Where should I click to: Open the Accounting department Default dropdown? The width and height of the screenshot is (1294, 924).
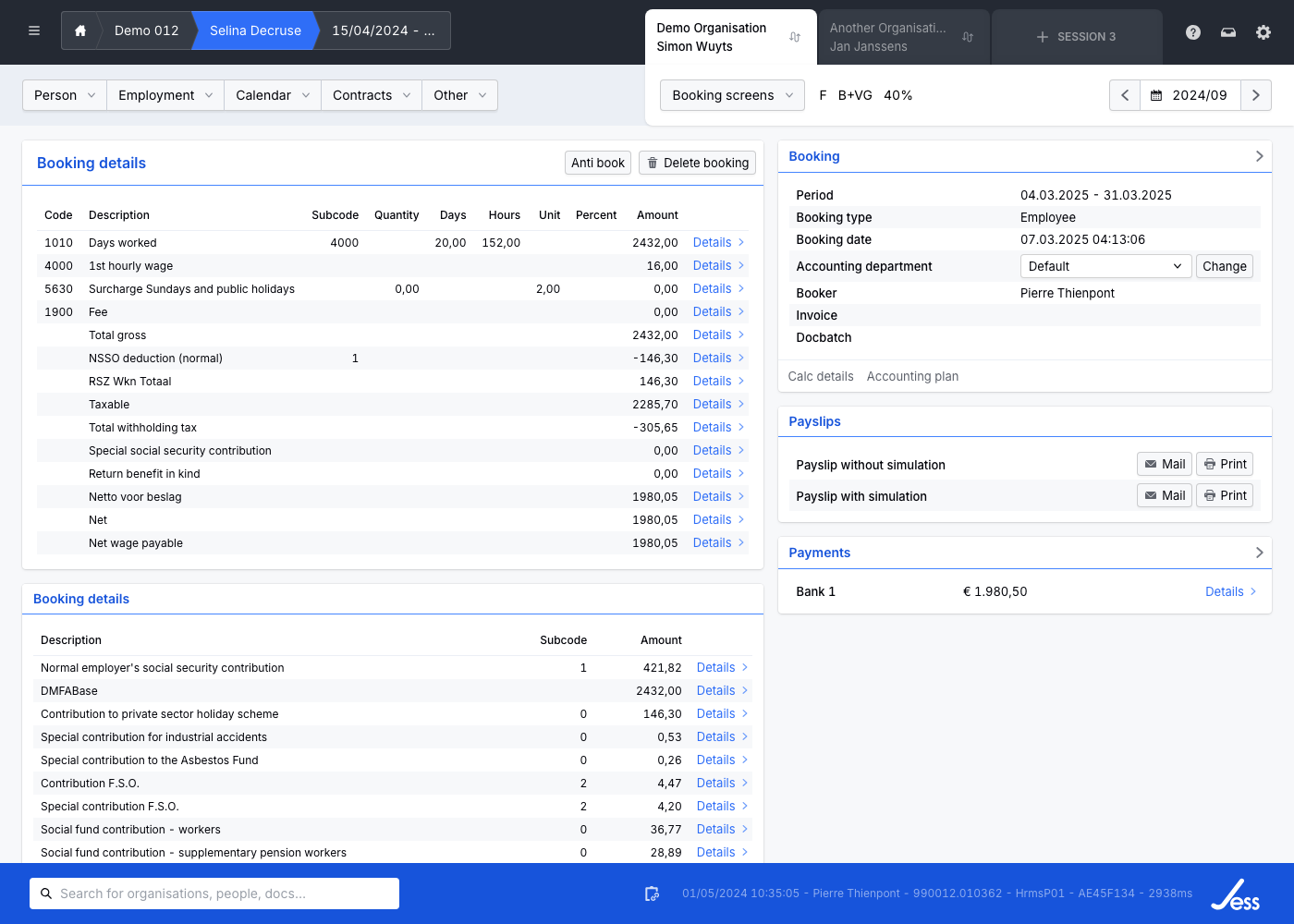coord(1105,266)
